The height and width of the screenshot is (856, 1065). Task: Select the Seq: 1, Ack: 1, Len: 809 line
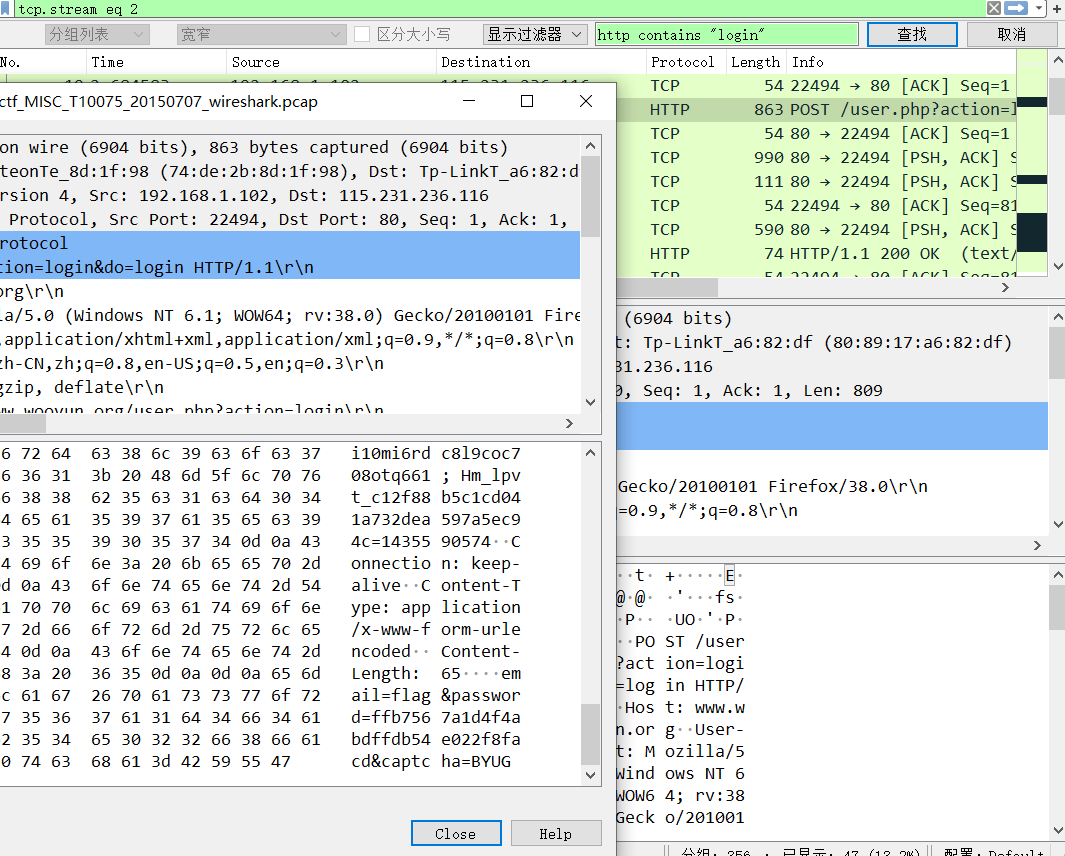(x=832, y=391)
